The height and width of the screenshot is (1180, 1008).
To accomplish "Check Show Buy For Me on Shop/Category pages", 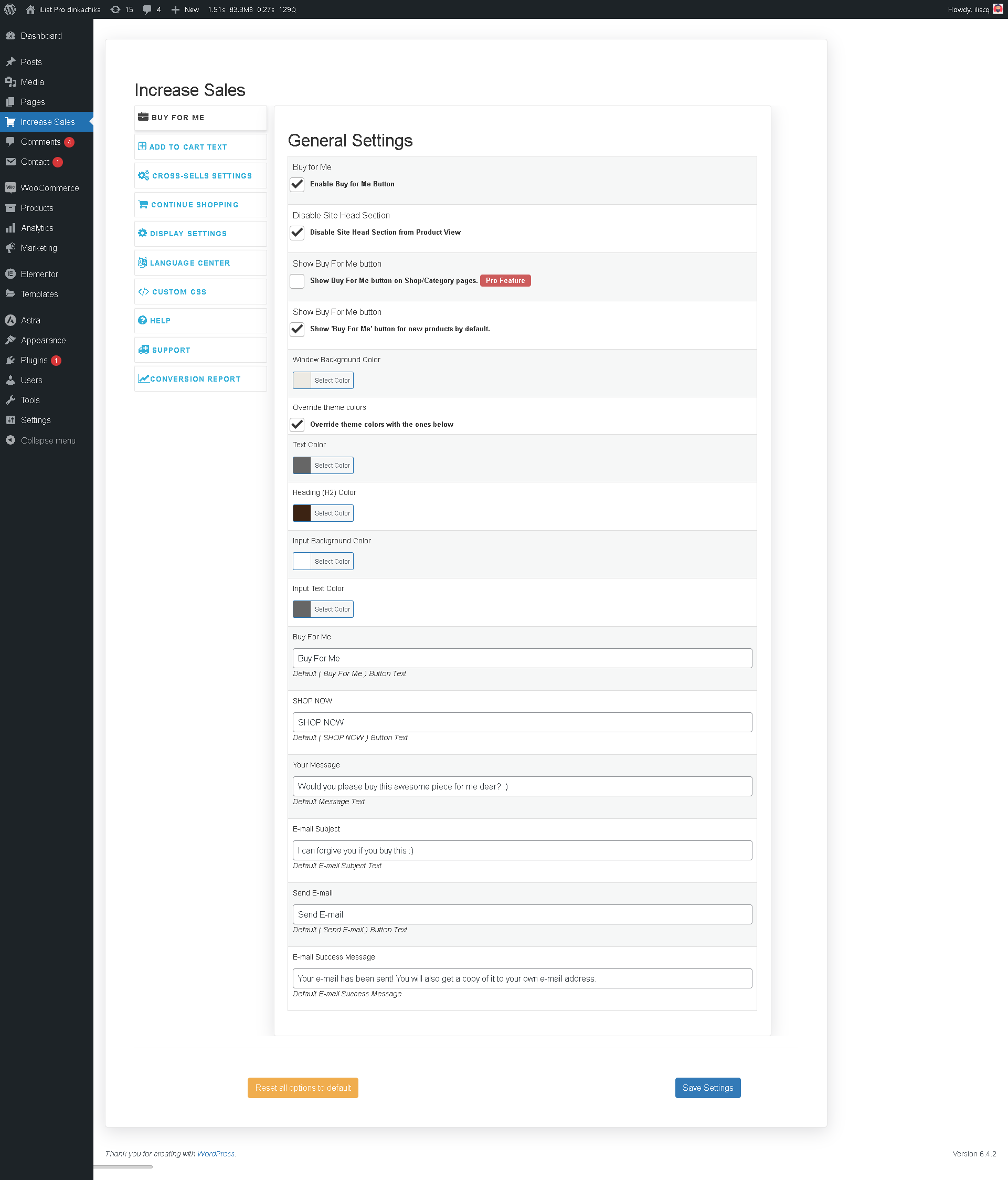I will click(x=297, y=281).
